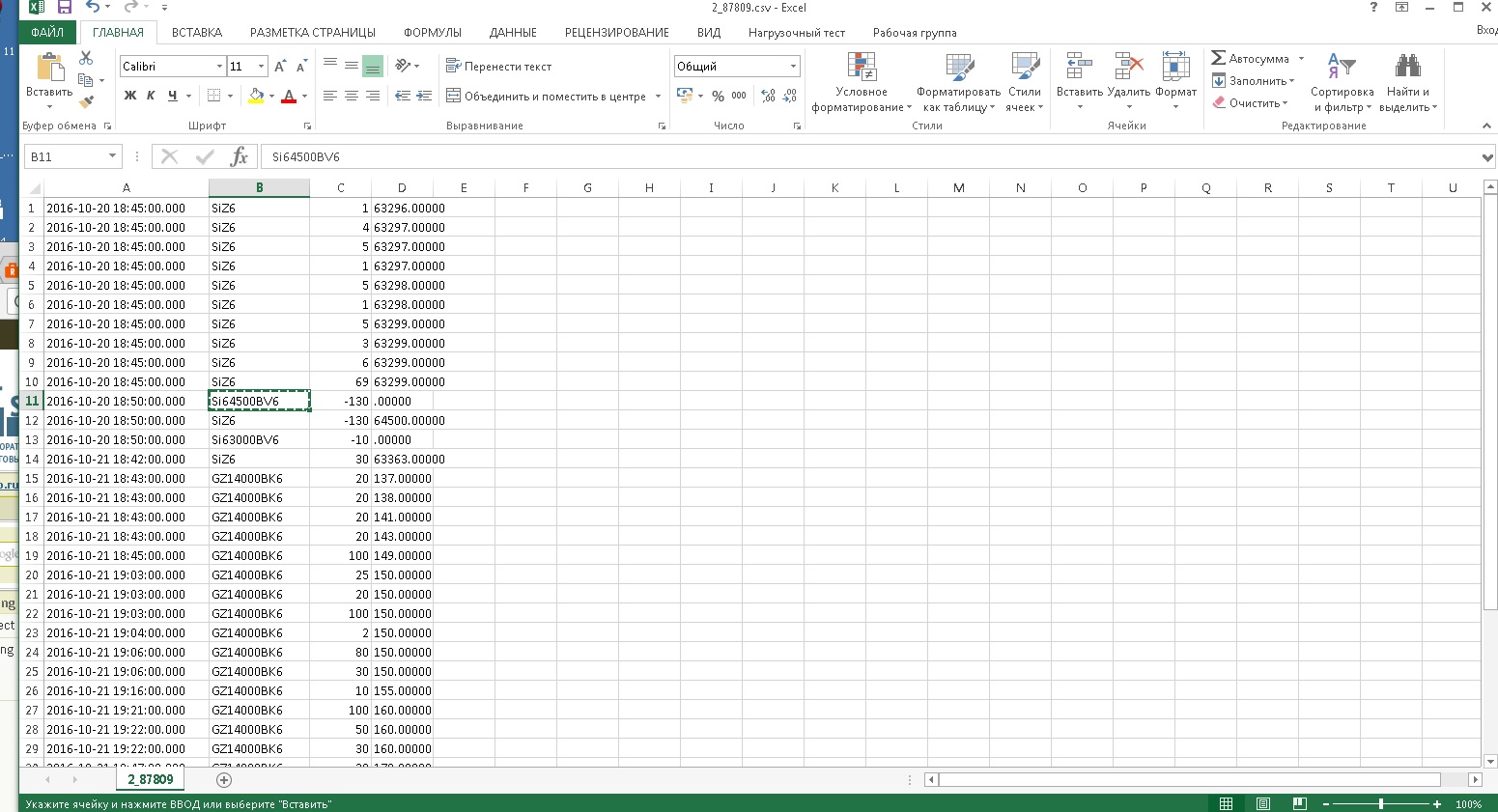Switch to the ФОРМУЛЫ ribbon tab
Image resolution: width=1498 pixels, height=812 pixels.
[432, 33]
